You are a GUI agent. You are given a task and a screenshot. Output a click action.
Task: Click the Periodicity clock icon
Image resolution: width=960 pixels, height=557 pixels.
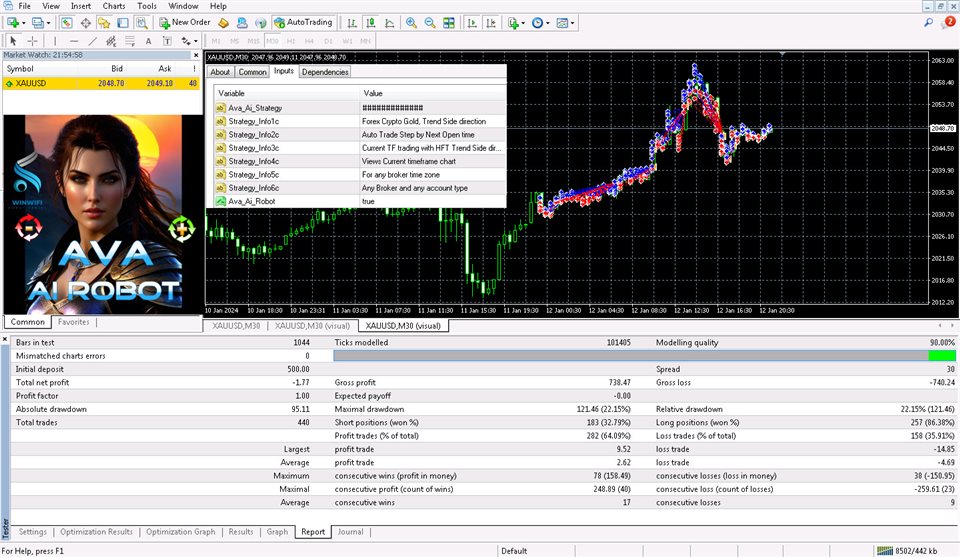(537, 23)
